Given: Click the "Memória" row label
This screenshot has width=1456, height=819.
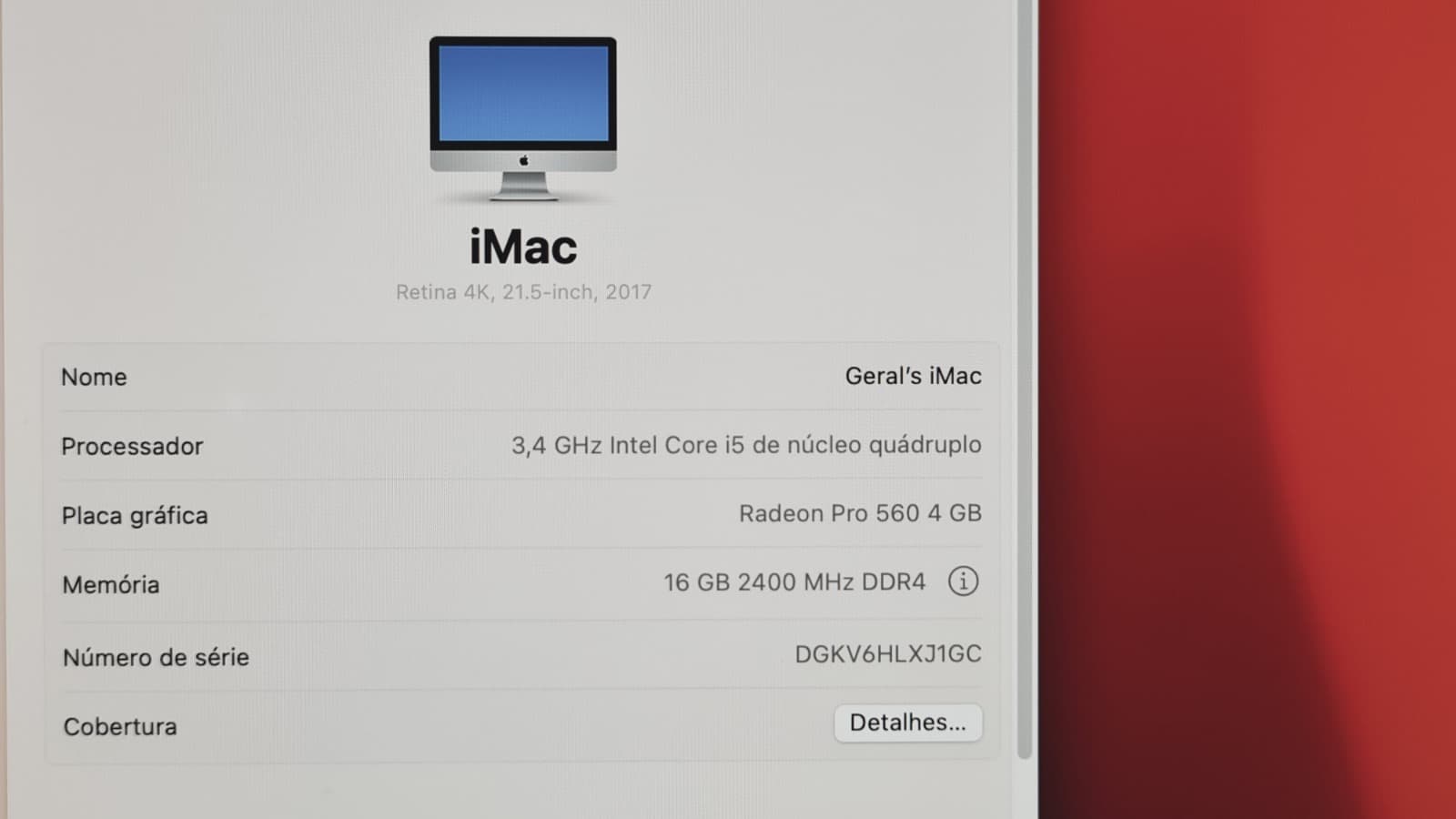Looking at the screenshot, I should 111,584.
